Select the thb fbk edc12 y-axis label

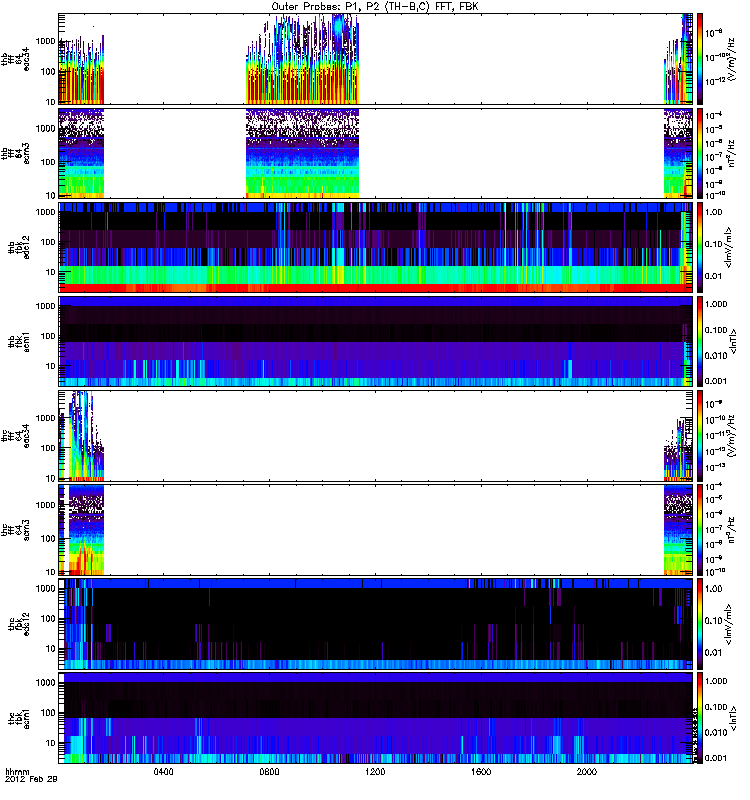click(19, 247)
